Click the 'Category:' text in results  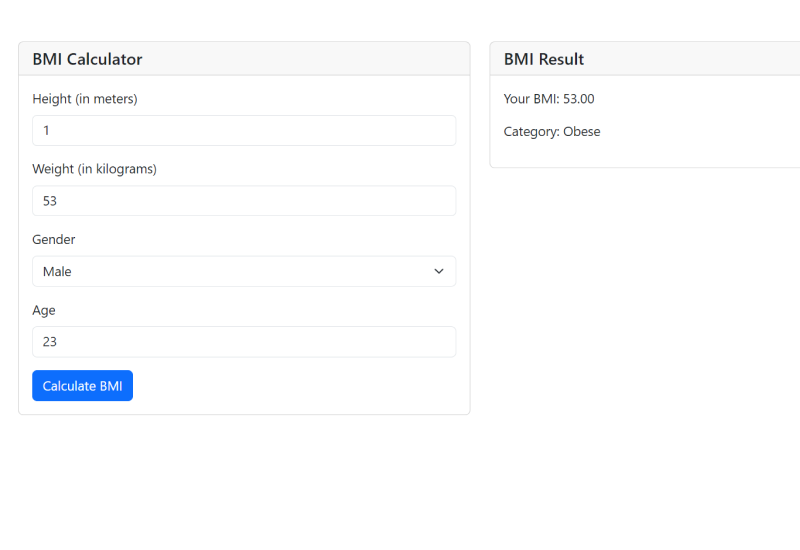click(531, 132)
